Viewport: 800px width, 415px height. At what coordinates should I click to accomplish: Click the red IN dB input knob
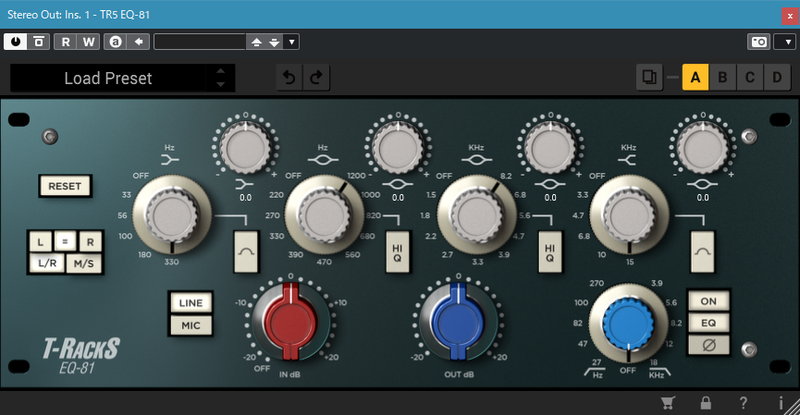[x=290, y=322]
